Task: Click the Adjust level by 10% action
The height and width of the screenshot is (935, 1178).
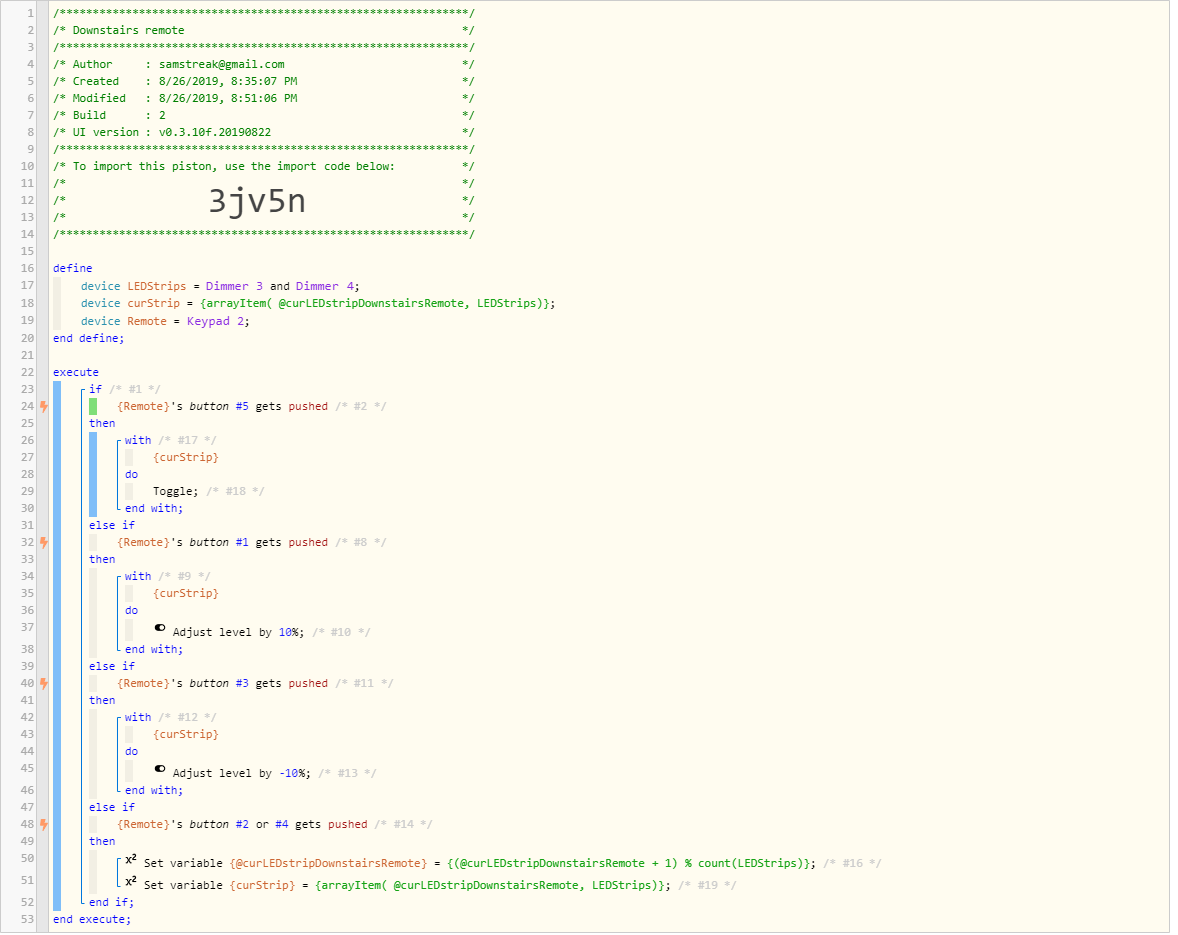Action: point(238,632)
